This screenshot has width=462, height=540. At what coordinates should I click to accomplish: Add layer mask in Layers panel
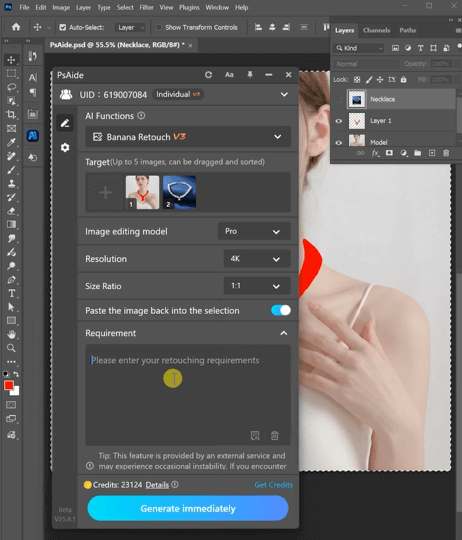click(x=389, y=153)
